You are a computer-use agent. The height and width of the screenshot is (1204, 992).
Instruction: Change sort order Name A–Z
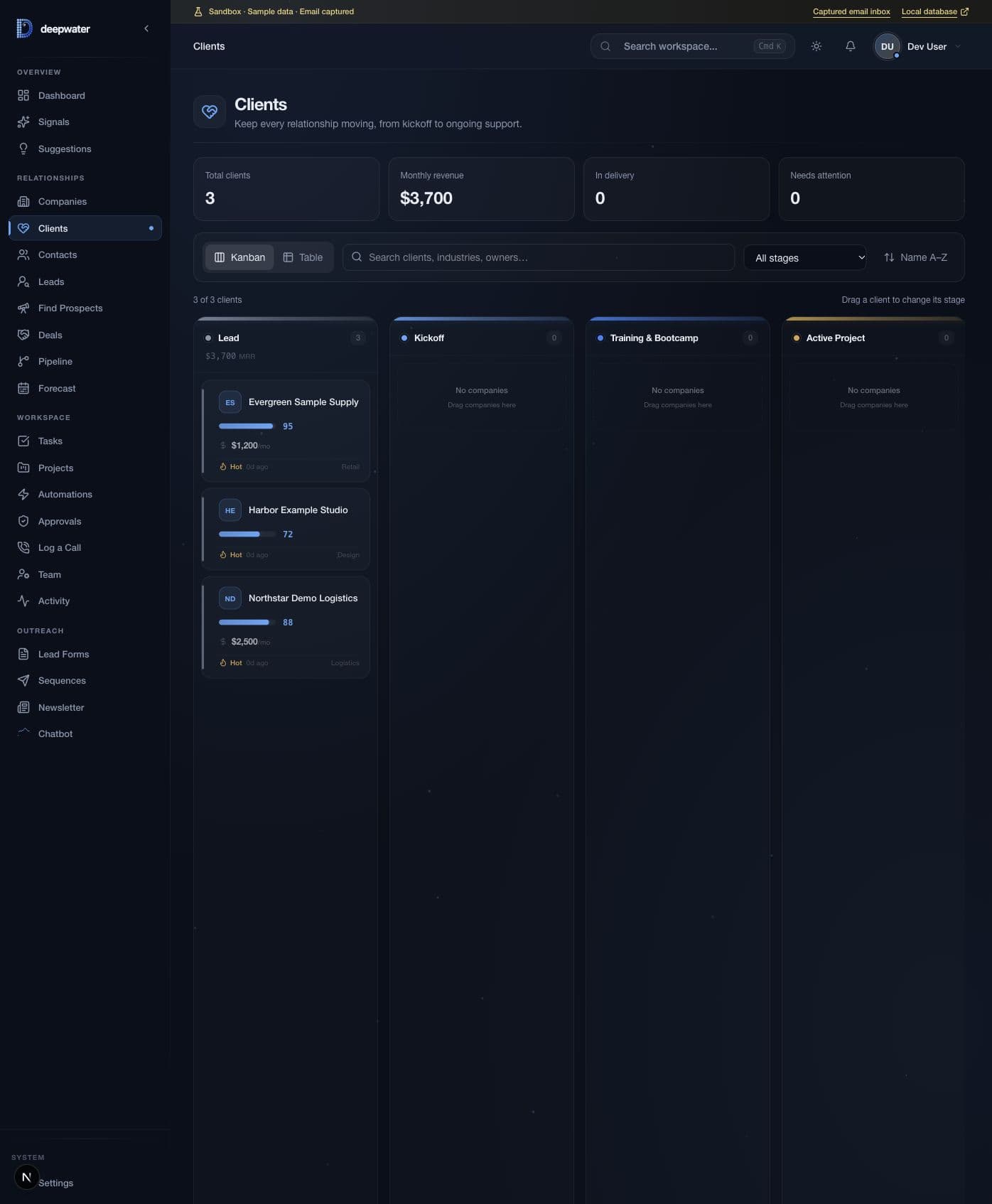pyautogui.click(x=916, y=257)
